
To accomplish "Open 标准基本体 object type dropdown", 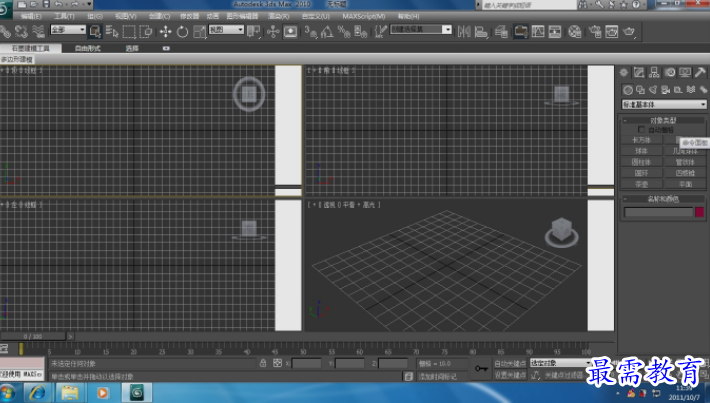I will (x=664, y=105).
